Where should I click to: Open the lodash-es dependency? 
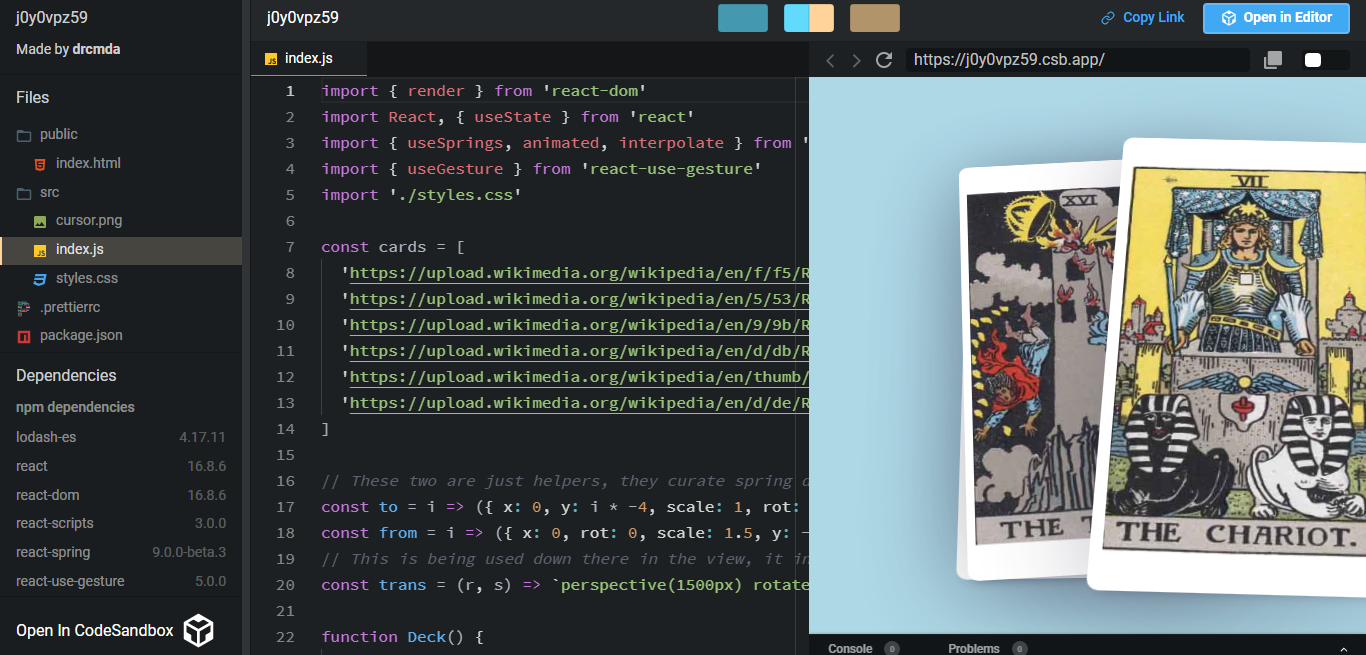[x=121, y=437]
